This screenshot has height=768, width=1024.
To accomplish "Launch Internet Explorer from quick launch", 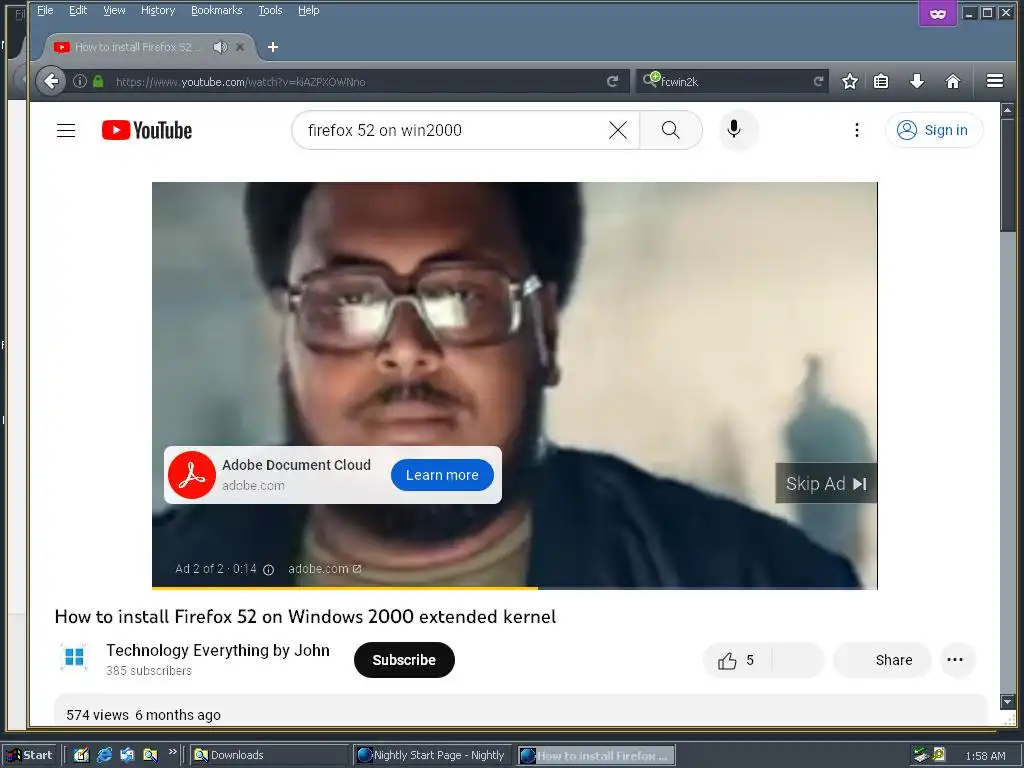I will pos(104,755).
